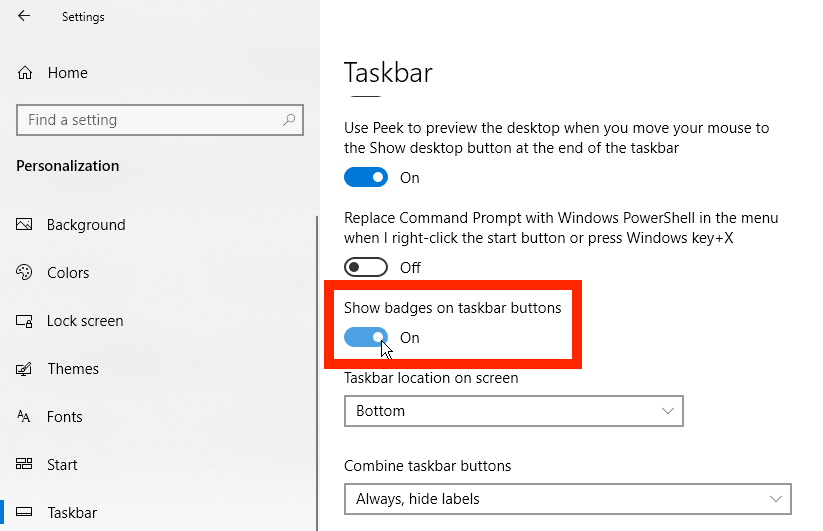Click the Replace Command Prompt description text
The width and height of the screenshot is (823, 531).
[x=561, y=228]
